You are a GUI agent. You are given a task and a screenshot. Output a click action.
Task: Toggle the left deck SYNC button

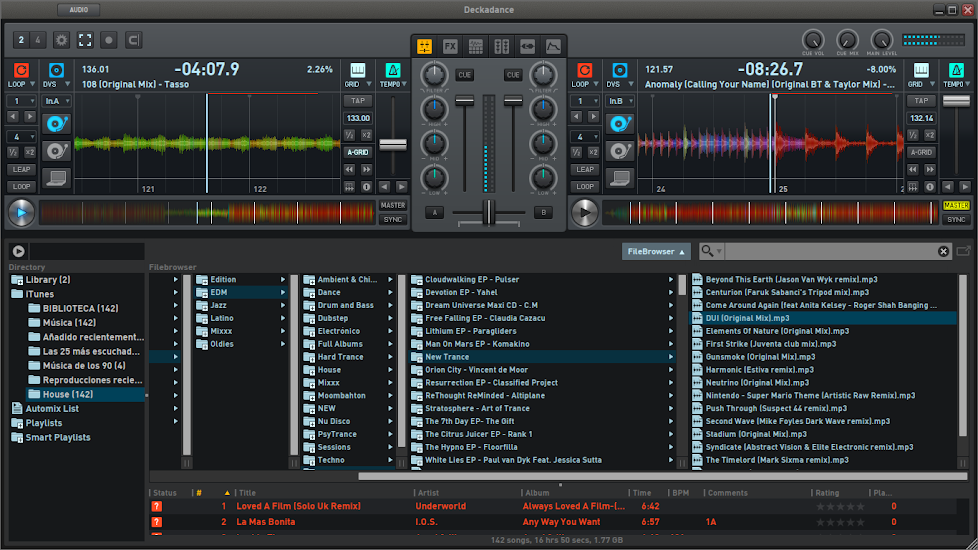[393, 219]
